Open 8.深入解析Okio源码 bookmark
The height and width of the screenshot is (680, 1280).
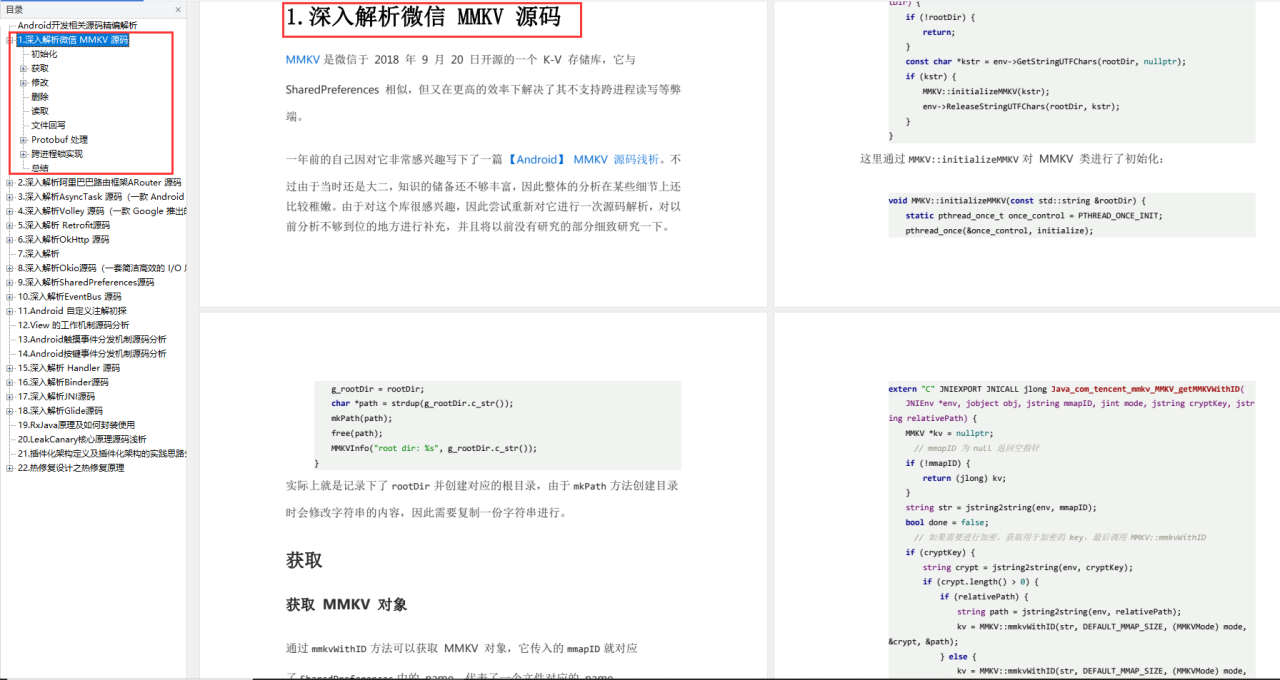101,268
